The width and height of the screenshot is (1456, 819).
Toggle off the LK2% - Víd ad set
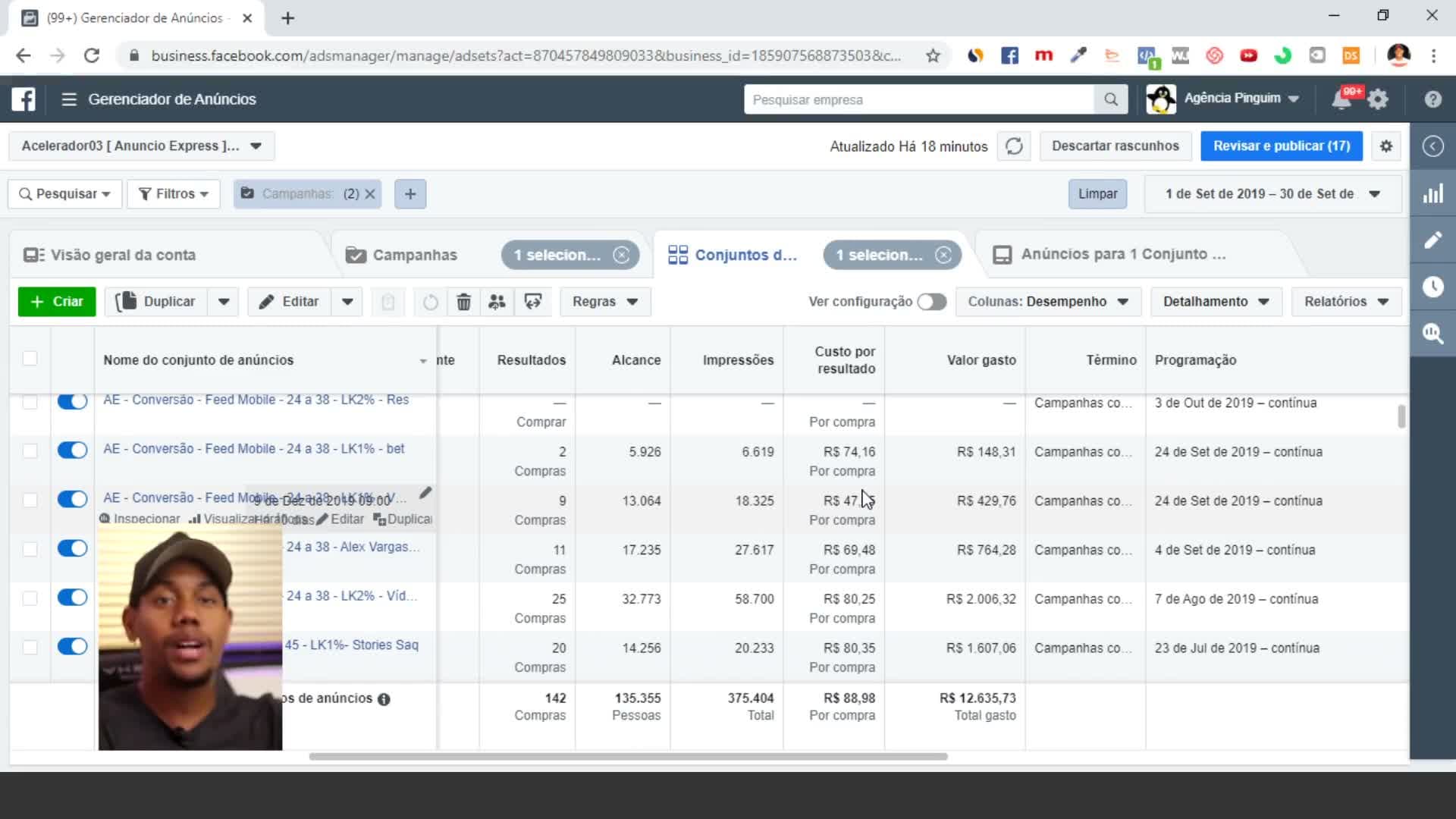click(73, 598)
